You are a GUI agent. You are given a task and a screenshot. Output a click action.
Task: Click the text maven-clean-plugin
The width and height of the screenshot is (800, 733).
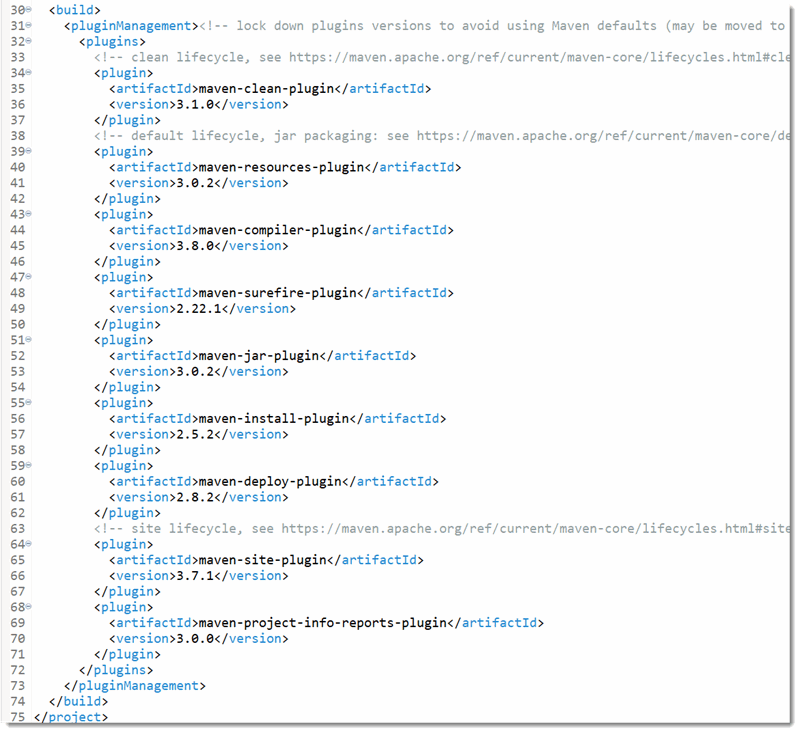pyautogui.click(x=266, y=89)
